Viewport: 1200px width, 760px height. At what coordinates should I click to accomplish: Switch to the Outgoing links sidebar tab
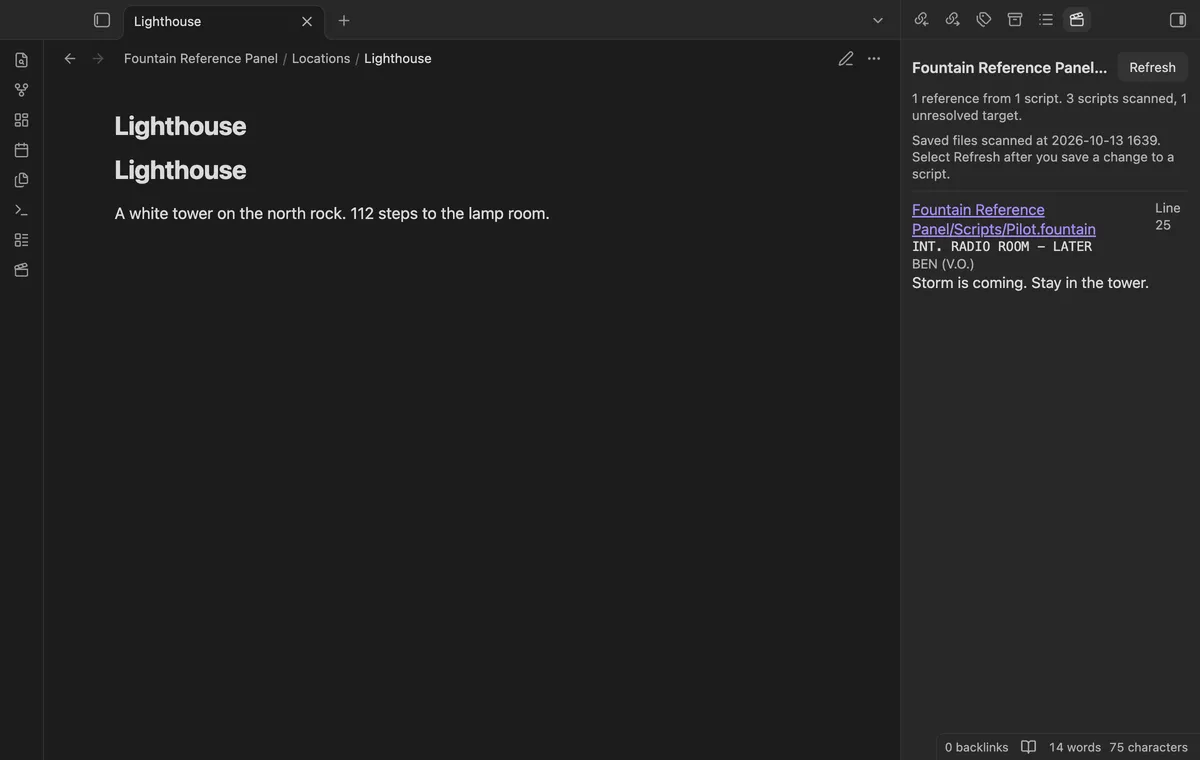point(953,20)
